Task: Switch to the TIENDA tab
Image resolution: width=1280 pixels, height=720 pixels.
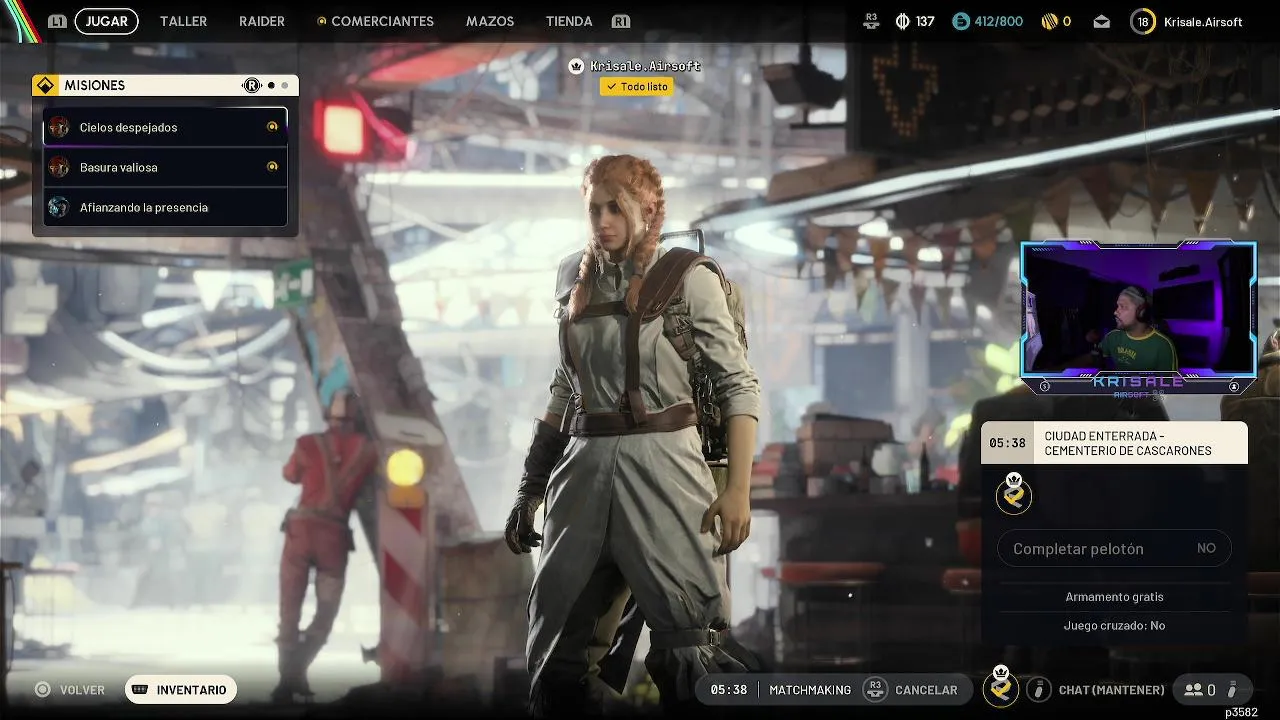Action: point(569,21)
